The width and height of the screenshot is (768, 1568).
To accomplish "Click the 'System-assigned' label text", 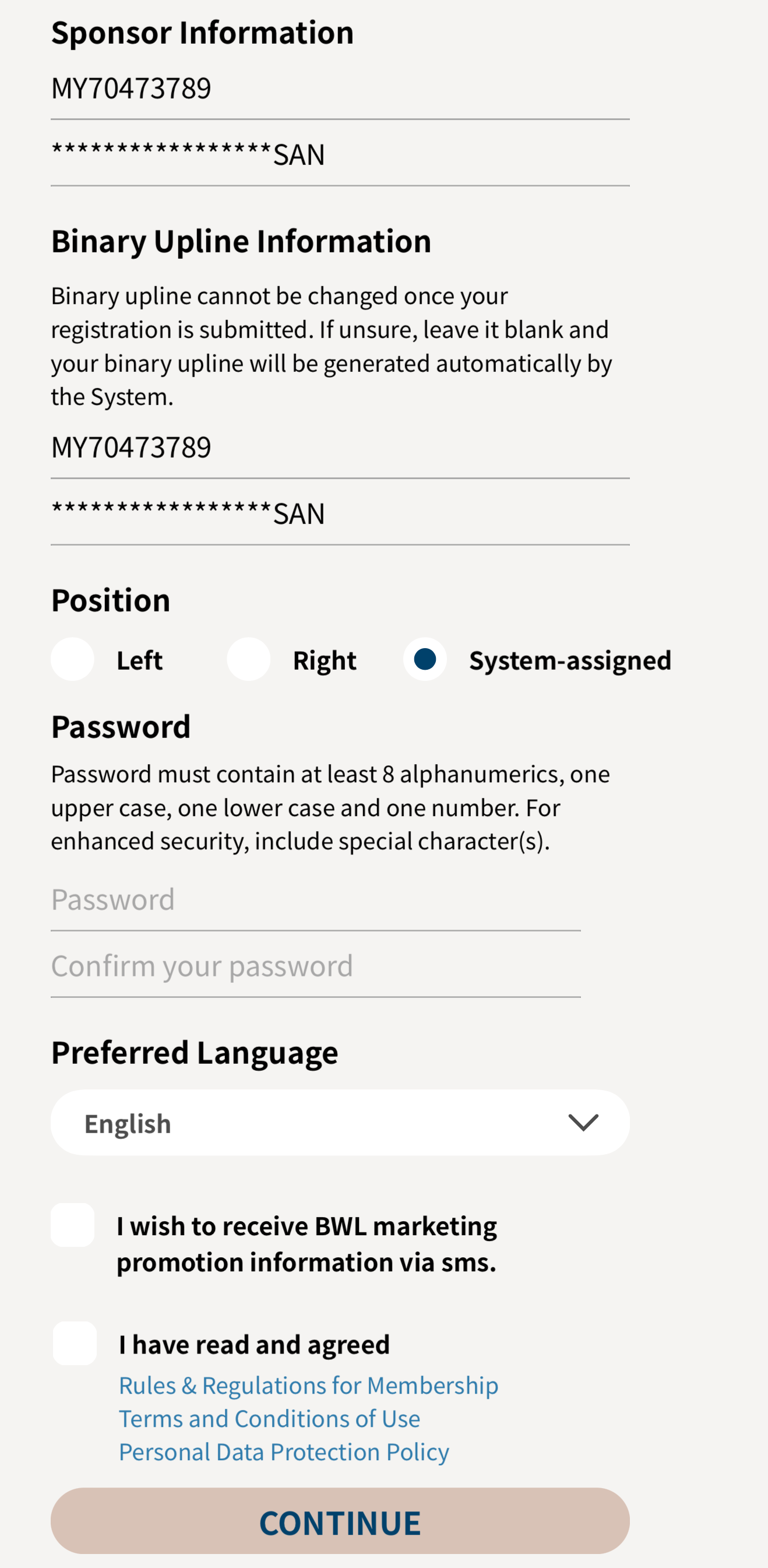I will tap(570, 660).
